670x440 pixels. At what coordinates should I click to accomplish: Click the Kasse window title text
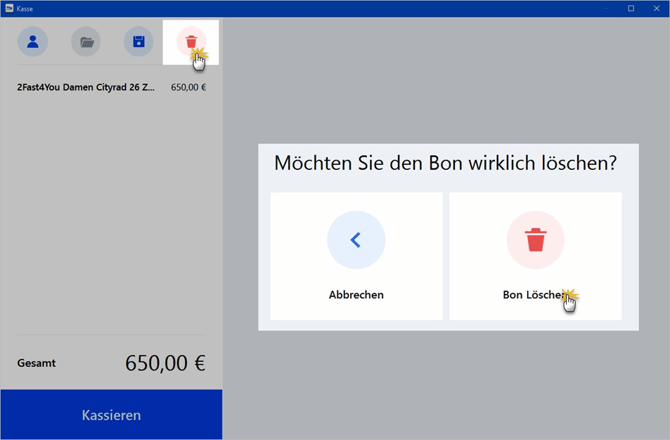[26, 8]
